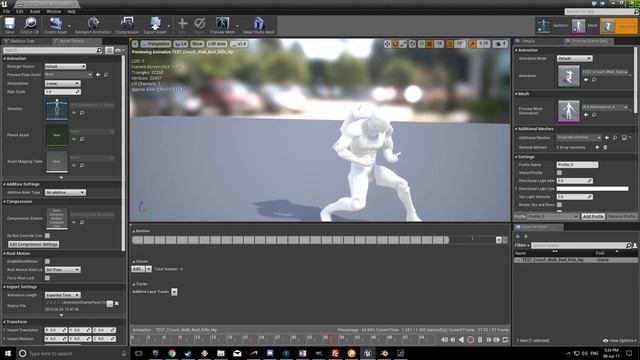
Task: Open the Animation Mode dropdown
Action: click(x=574, y=58)
